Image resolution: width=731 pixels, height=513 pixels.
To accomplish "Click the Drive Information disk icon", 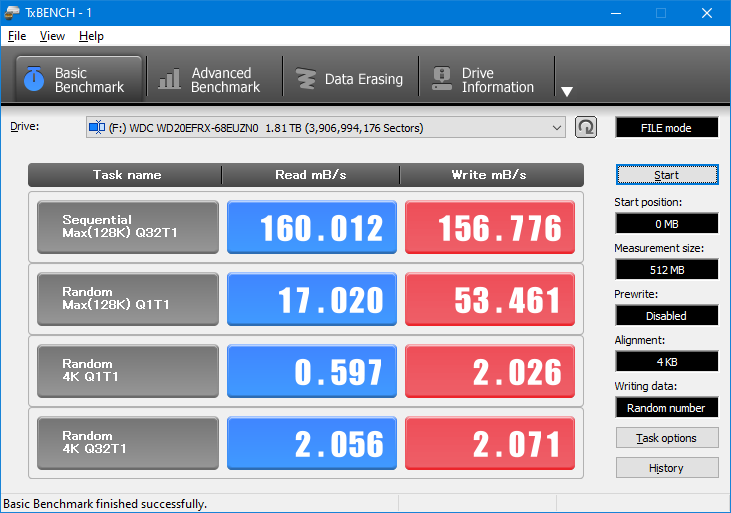I will point(442,79).
